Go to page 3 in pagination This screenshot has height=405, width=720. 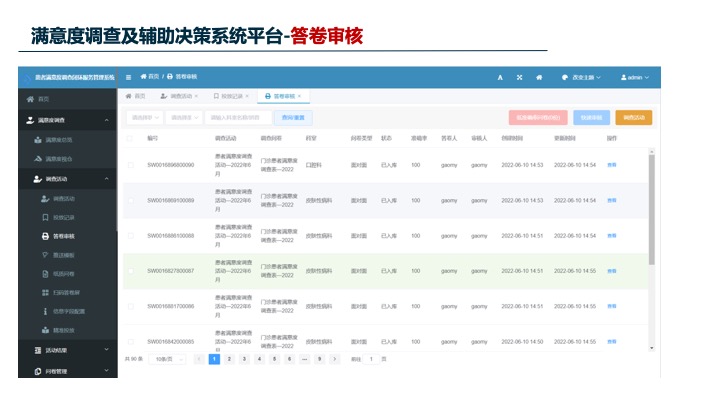(244, 359)
